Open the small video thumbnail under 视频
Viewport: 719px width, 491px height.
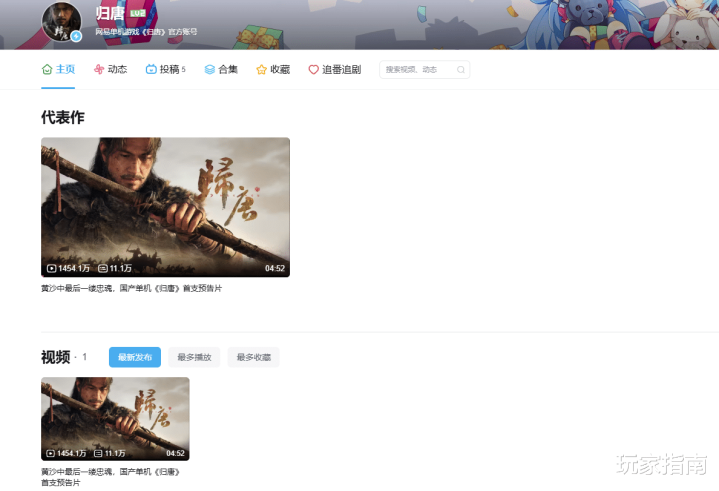click(x=115, y=419)
